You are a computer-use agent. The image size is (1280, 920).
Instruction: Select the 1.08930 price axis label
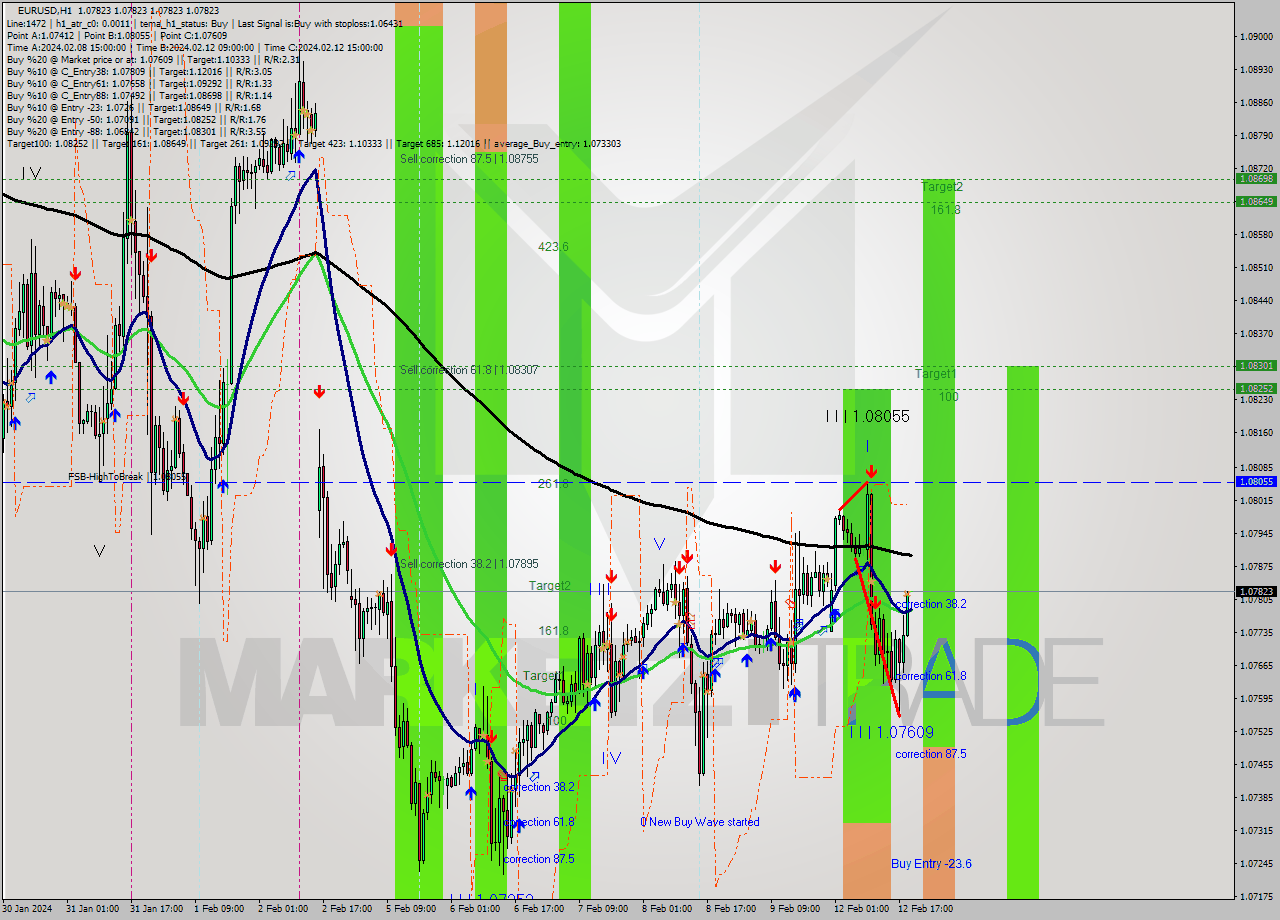pos(1256,69)
